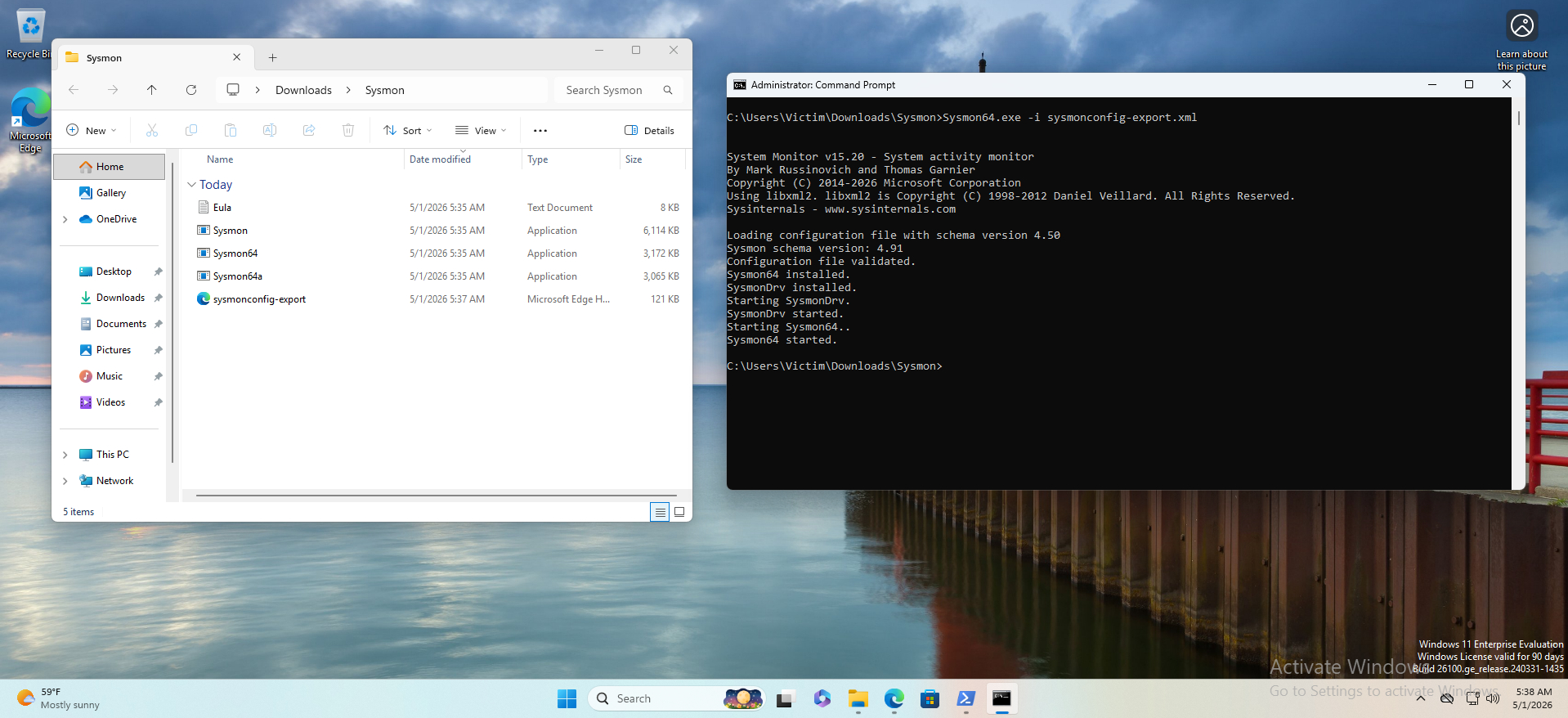Click the Share icon in toolbar
Screen dimensions: 1568x718
point(309,130)
